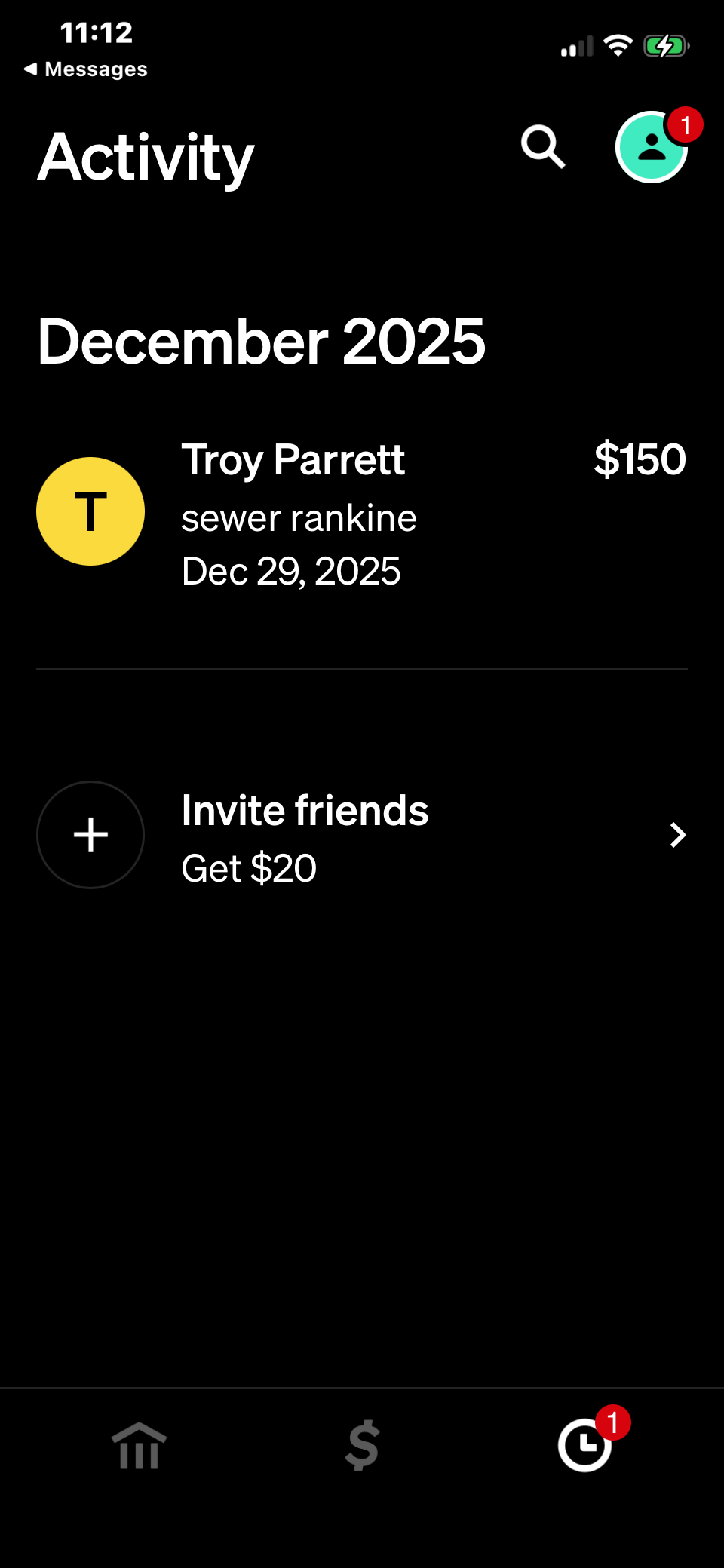This screenshot has height=1568, width=724.
Task: Tap the "Get $20" referral offer text
Action: tap(249, 868)
